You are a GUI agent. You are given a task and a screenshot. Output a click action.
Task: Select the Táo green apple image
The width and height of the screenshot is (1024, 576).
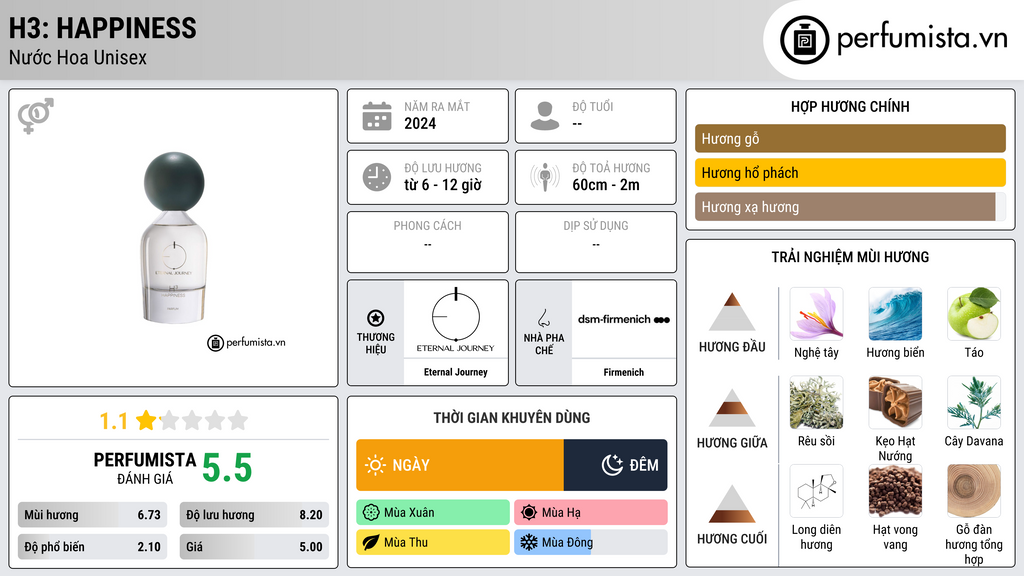[x=974, y=314]
